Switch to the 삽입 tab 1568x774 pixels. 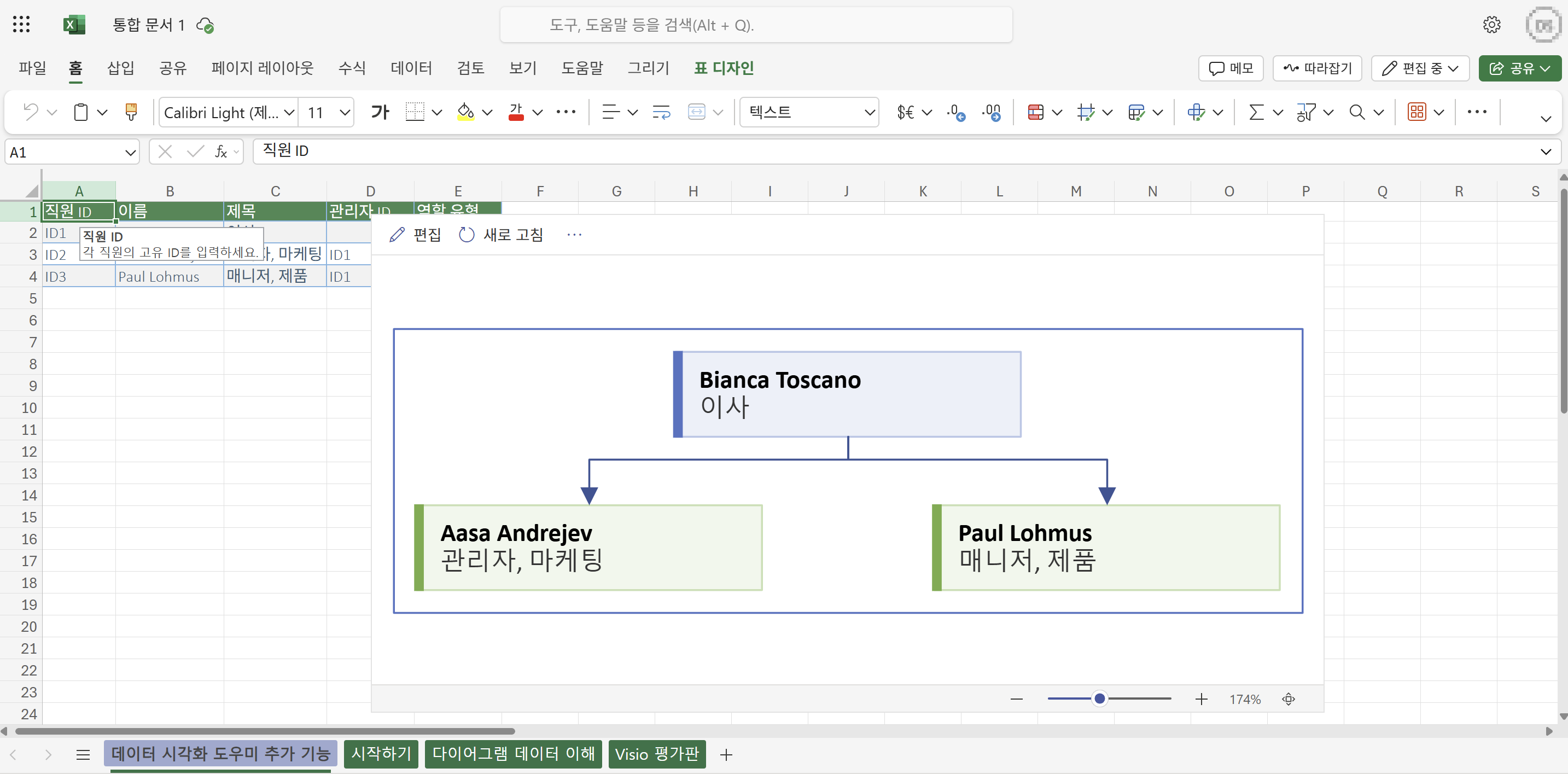coord(120,68)
